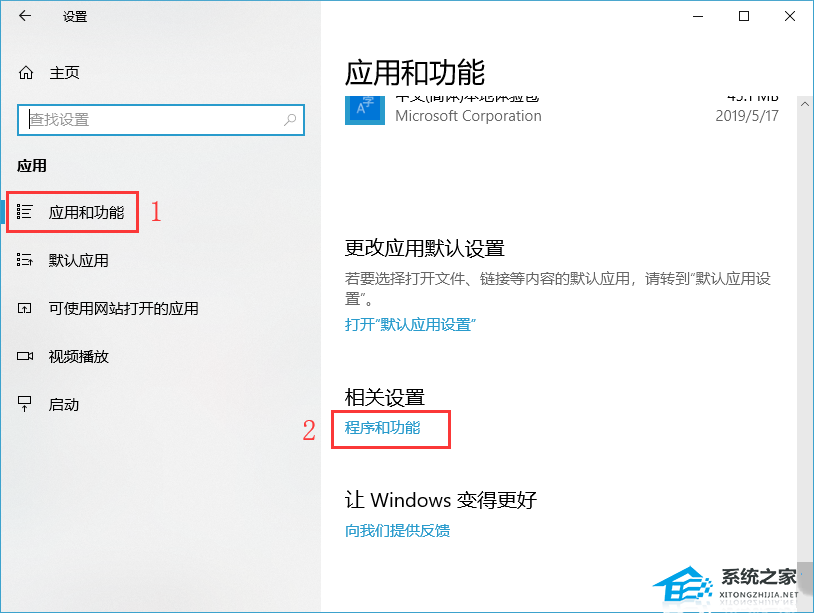Click the back arrow icon

point(25,16)
